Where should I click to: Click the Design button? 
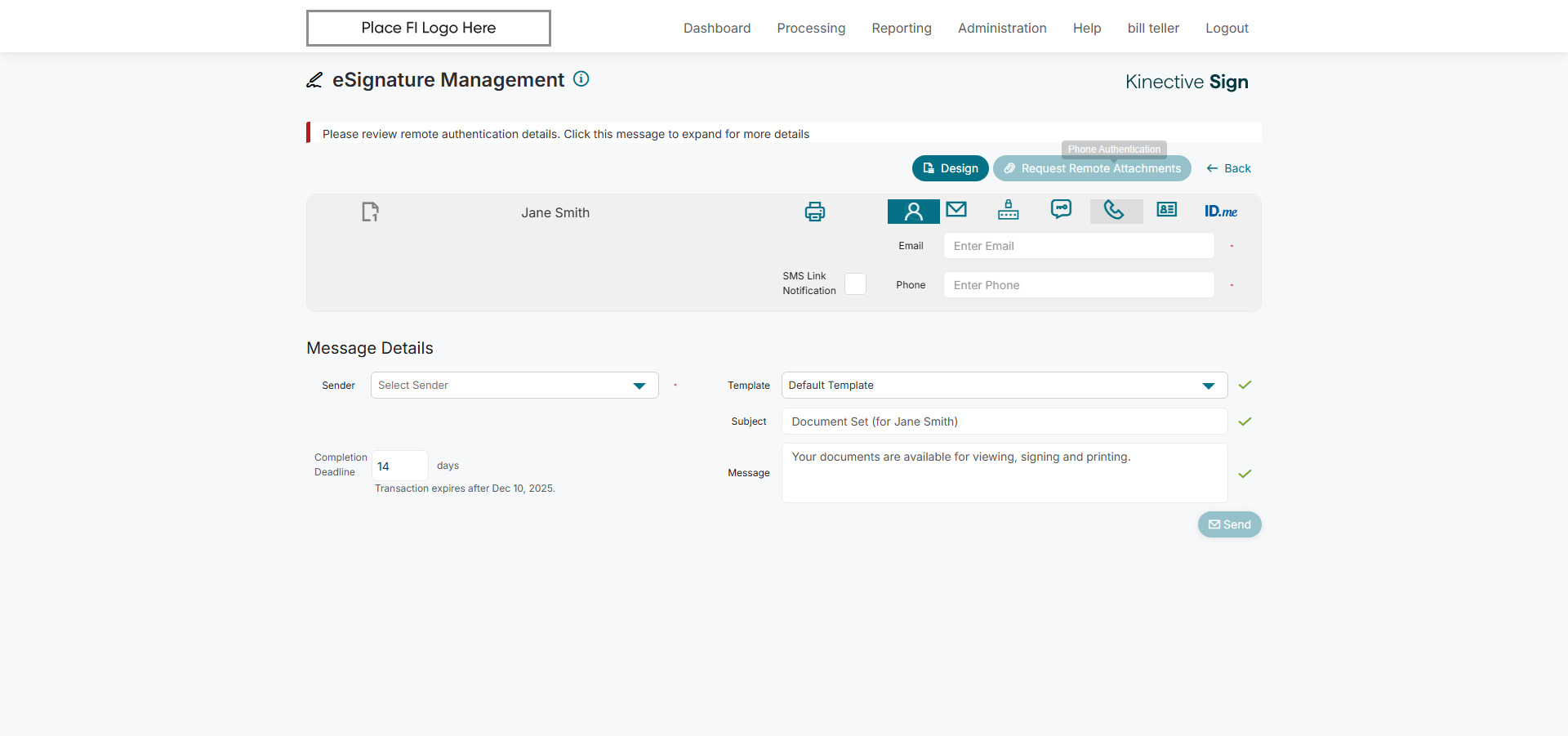[x=951, y=168]
